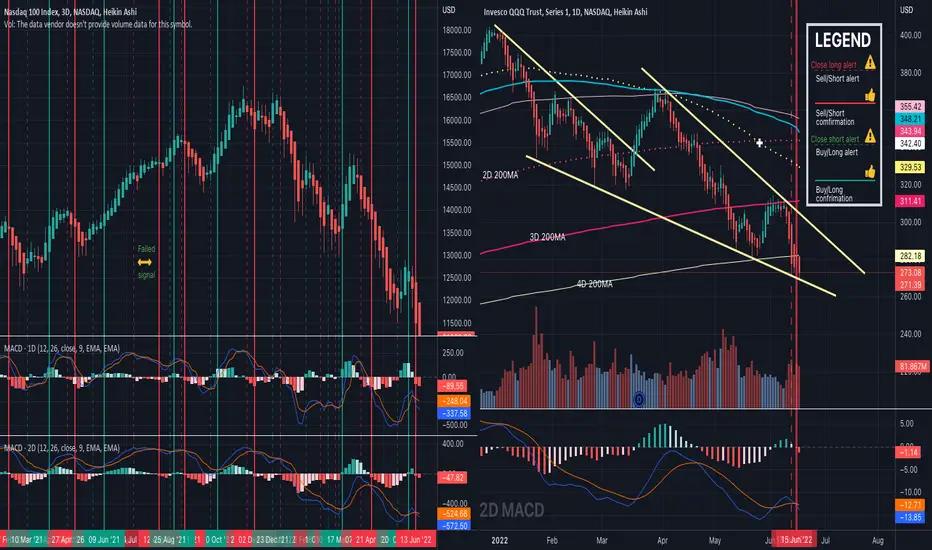Click the warning icon beside Close long alert
This screenshot has height=550, width=932.
(870, 62)
